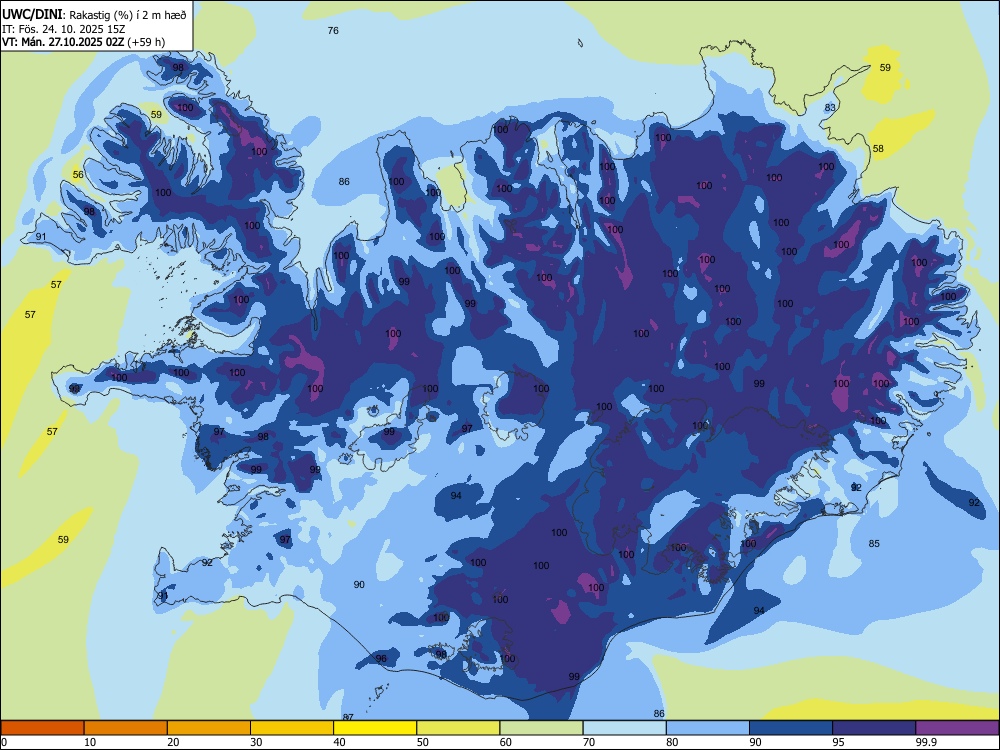Viewport: 1000px width, 750px height.
Task: Click the legend tick label "95"
Action: [x=839, y=742]
